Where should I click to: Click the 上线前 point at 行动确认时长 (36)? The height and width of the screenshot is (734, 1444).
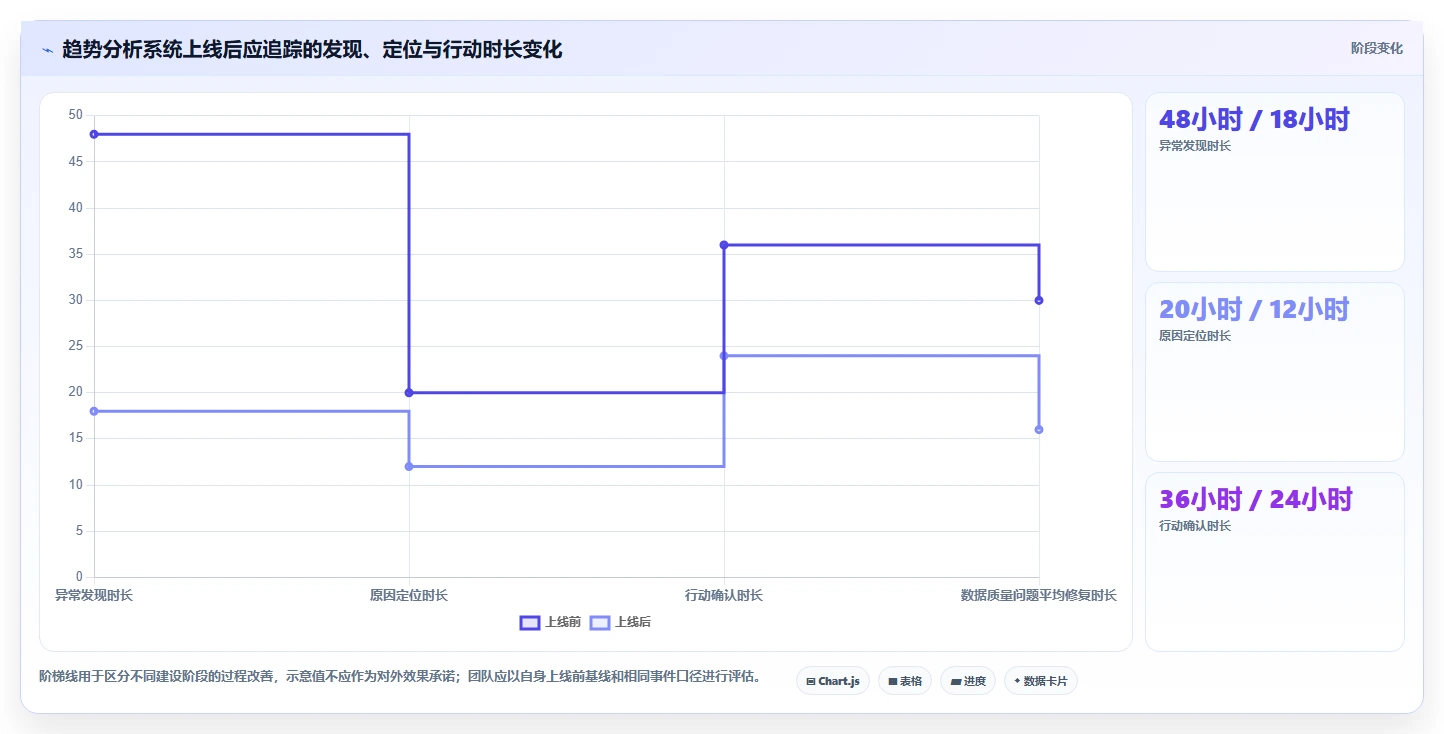tap(724, 245)
